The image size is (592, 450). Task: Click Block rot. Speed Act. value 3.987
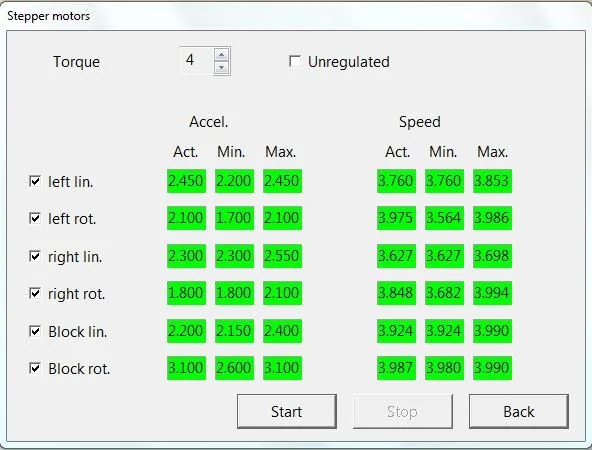[x=396, y=368]
